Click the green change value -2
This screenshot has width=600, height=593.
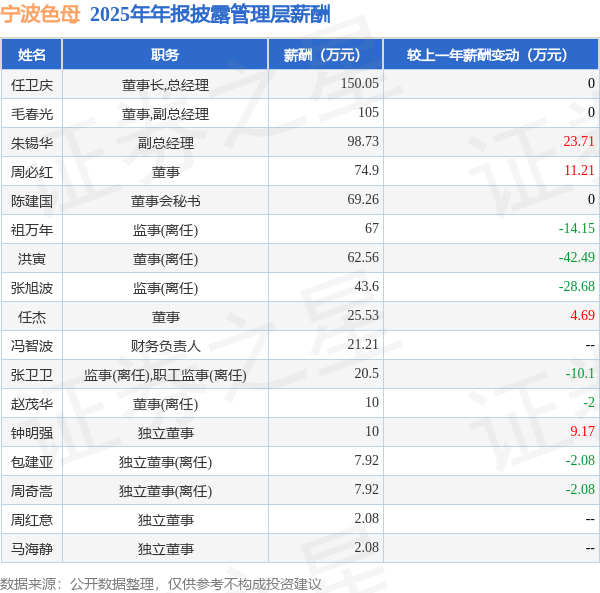[x=589, y=403]
